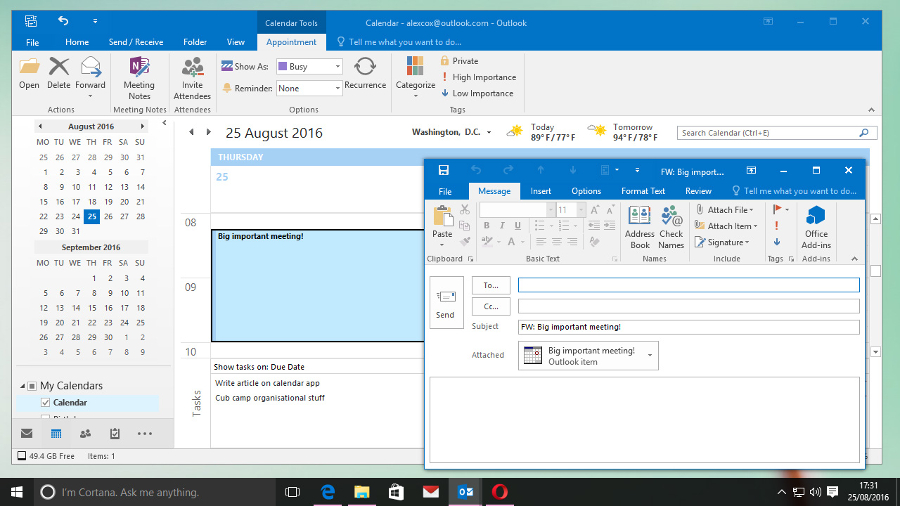
Task: Open Meeting Notes in OneNote
Action: [139, 79]
